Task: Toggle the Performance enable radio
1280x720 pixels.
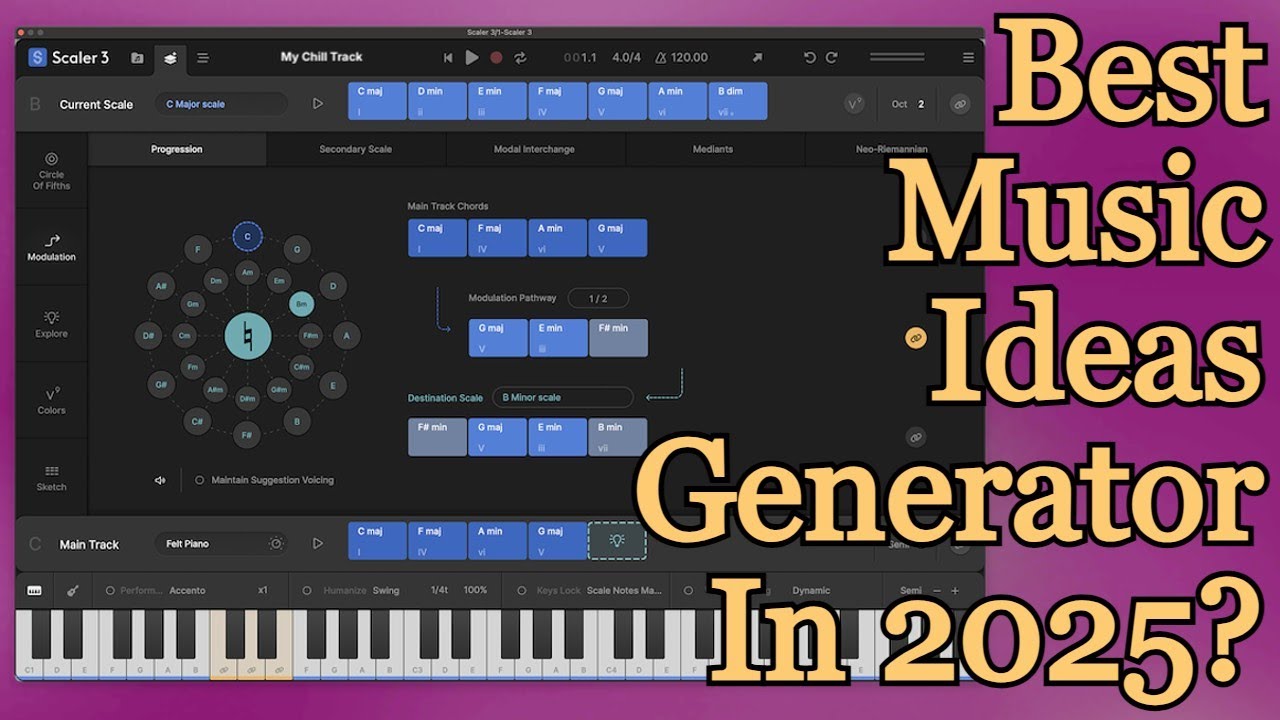Action: [109, 591]
